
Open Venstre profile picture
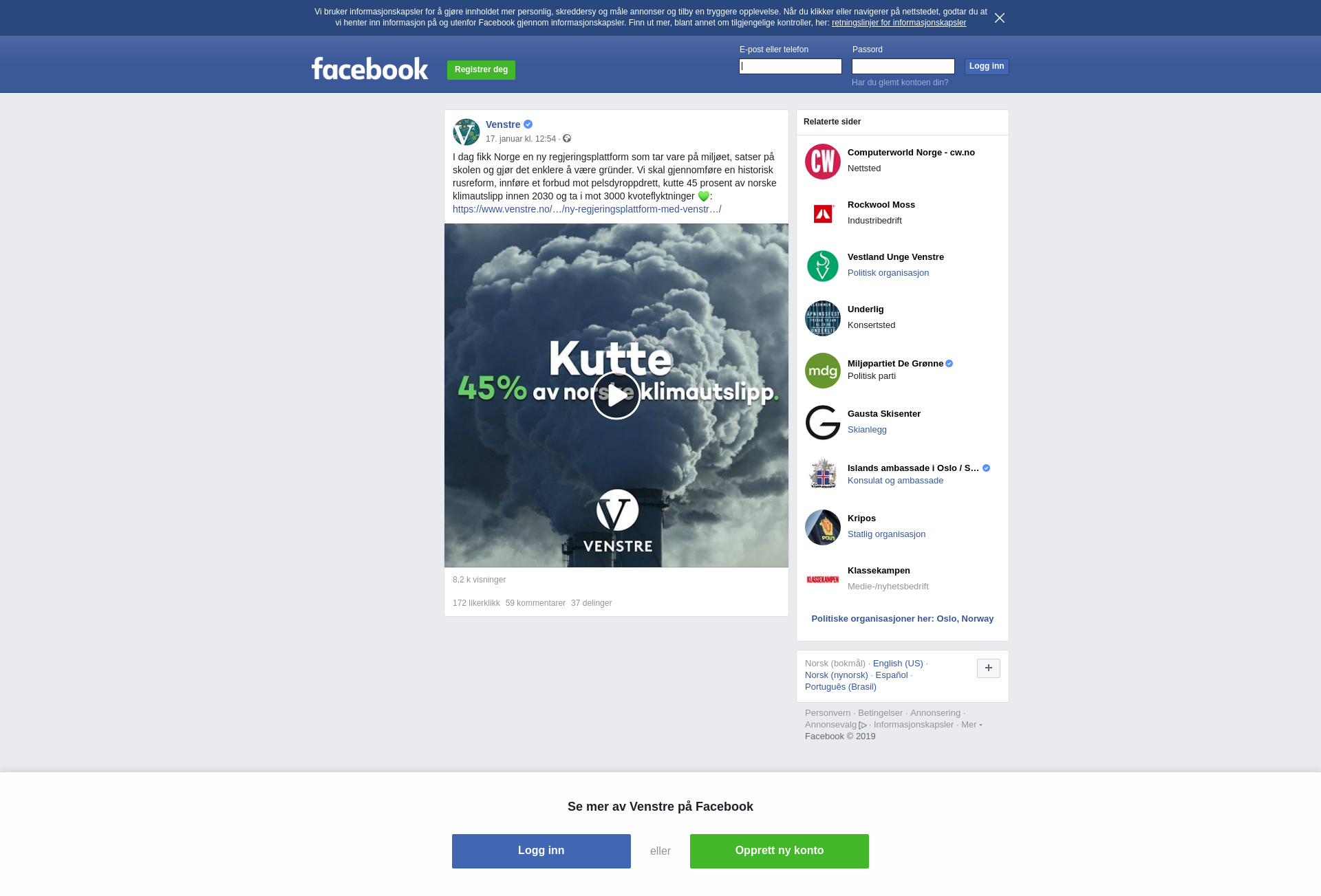[x=466, y=132]
